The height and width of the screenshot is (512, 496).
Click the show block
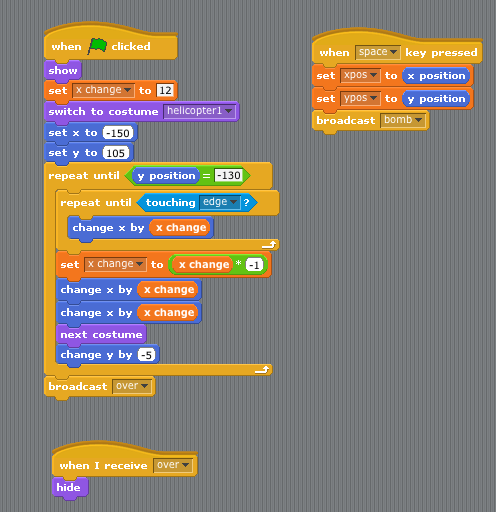tap(63, 71)
